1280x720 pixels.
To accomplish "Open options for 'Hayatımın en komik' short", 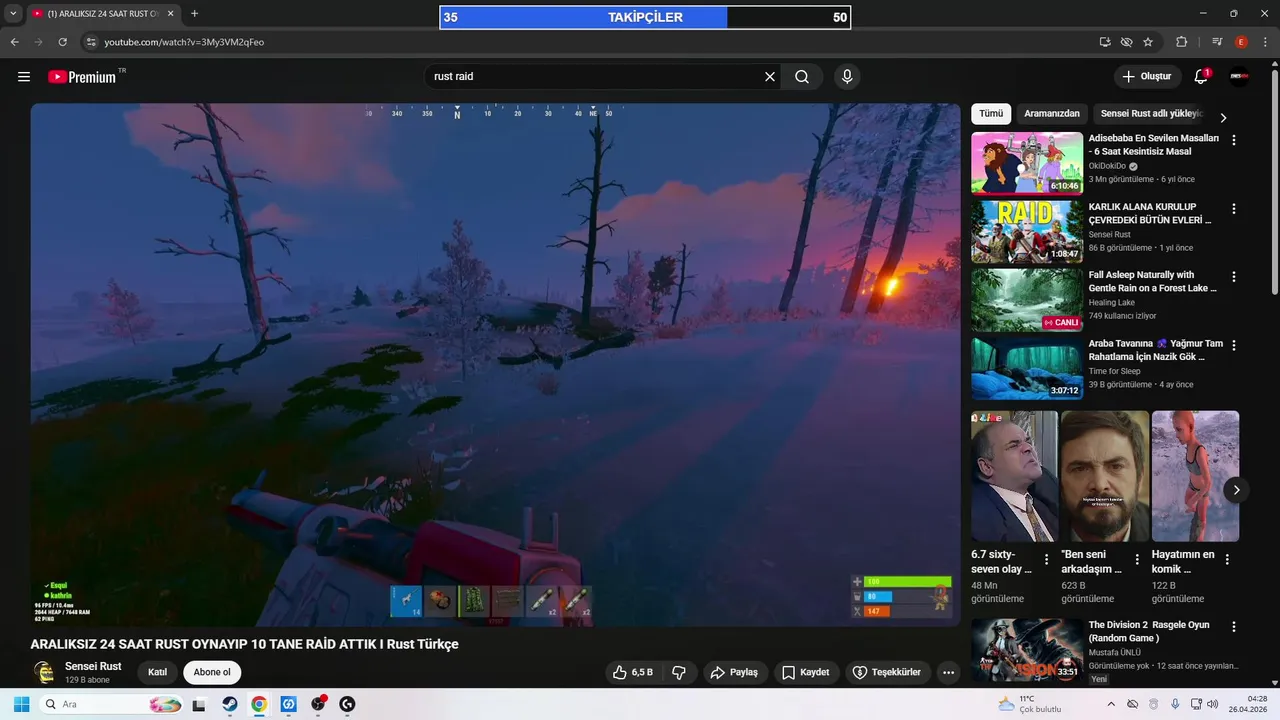I will coord(1227,560).
